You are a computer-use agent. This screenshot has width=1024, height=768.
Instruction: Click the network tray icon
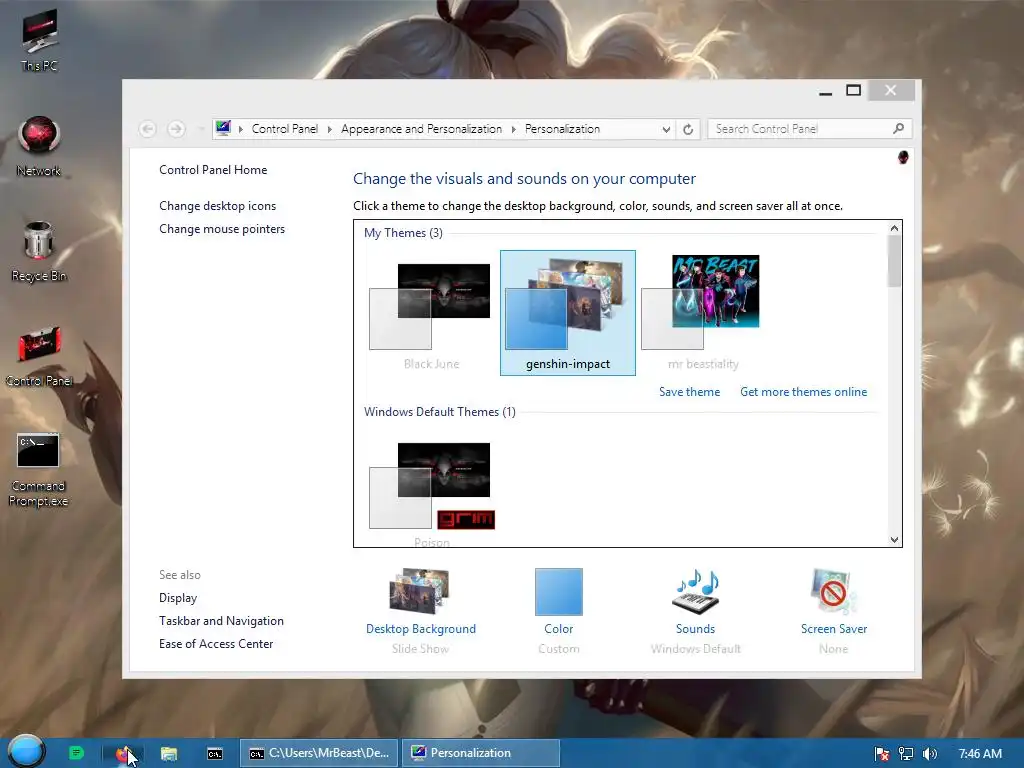click(906, 754)
